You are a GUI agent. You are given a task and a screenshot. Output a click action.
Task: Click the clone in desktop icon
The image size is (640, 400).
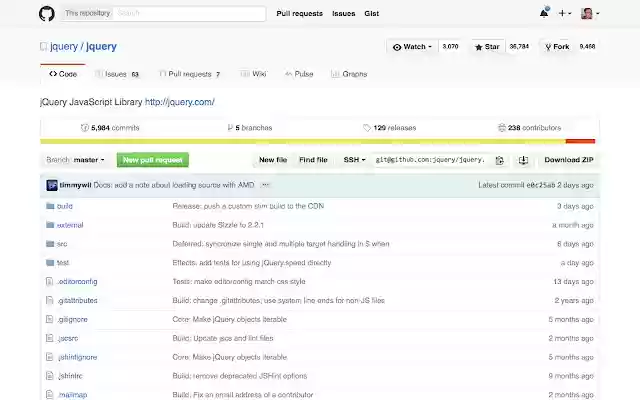523,160
